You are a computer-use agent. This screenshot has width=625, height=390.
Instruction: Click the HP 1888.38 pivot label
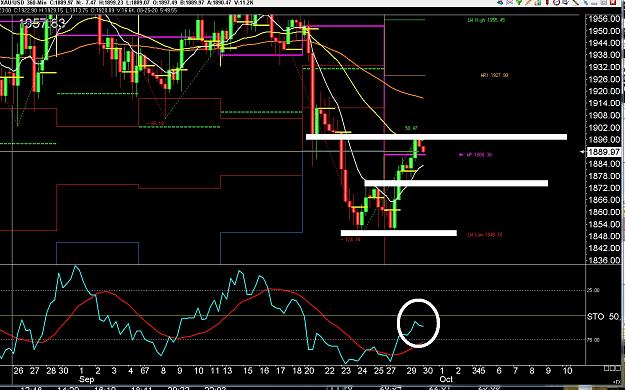(479, 154)
